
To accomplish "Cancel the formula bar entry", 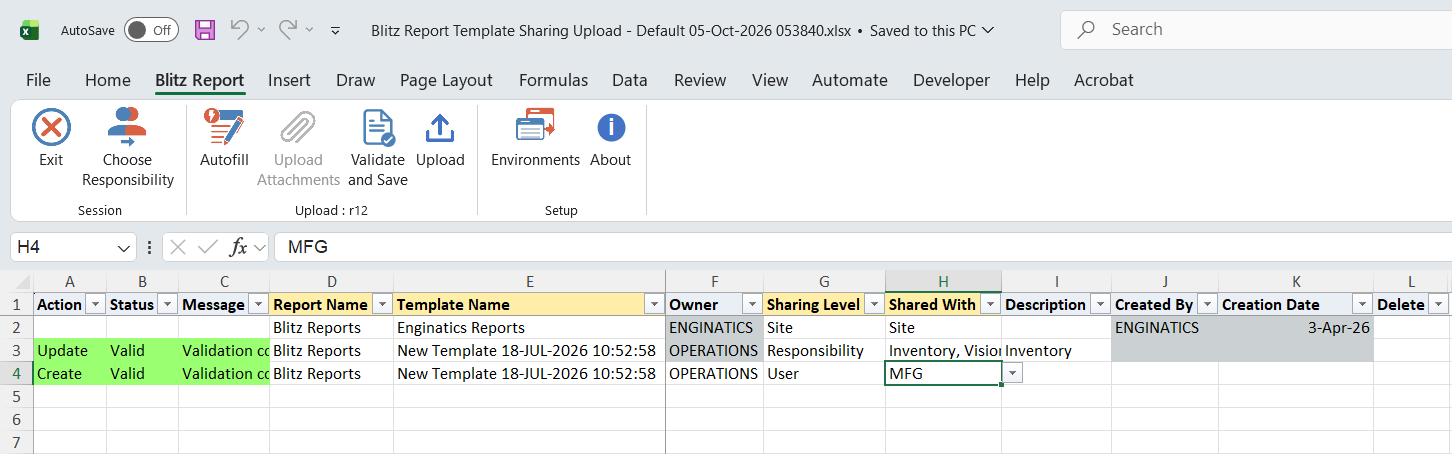I will [x=178, y=247].
